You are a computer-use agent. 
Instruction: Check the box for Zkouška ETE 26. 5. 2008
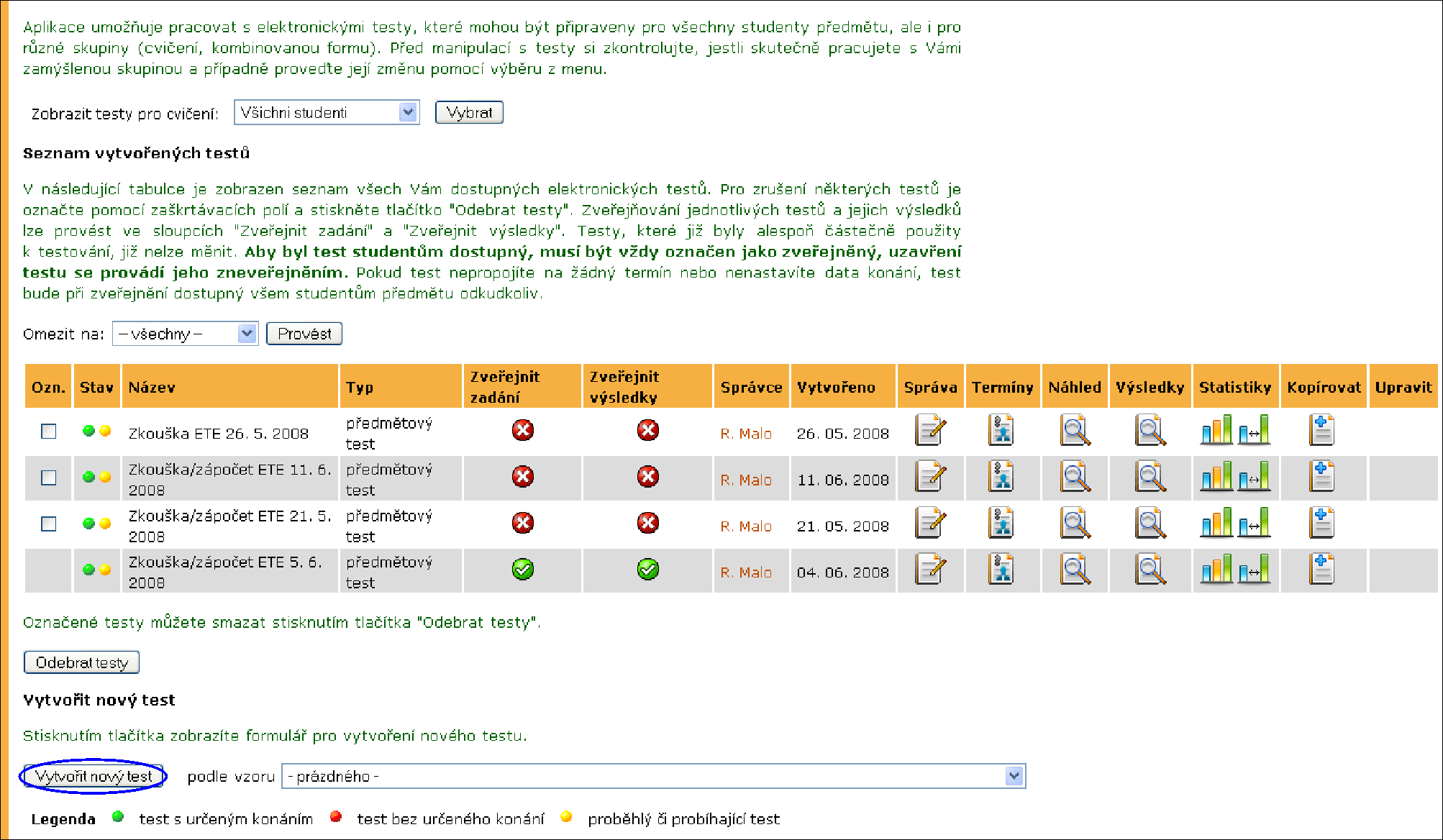tap(48, 431)
